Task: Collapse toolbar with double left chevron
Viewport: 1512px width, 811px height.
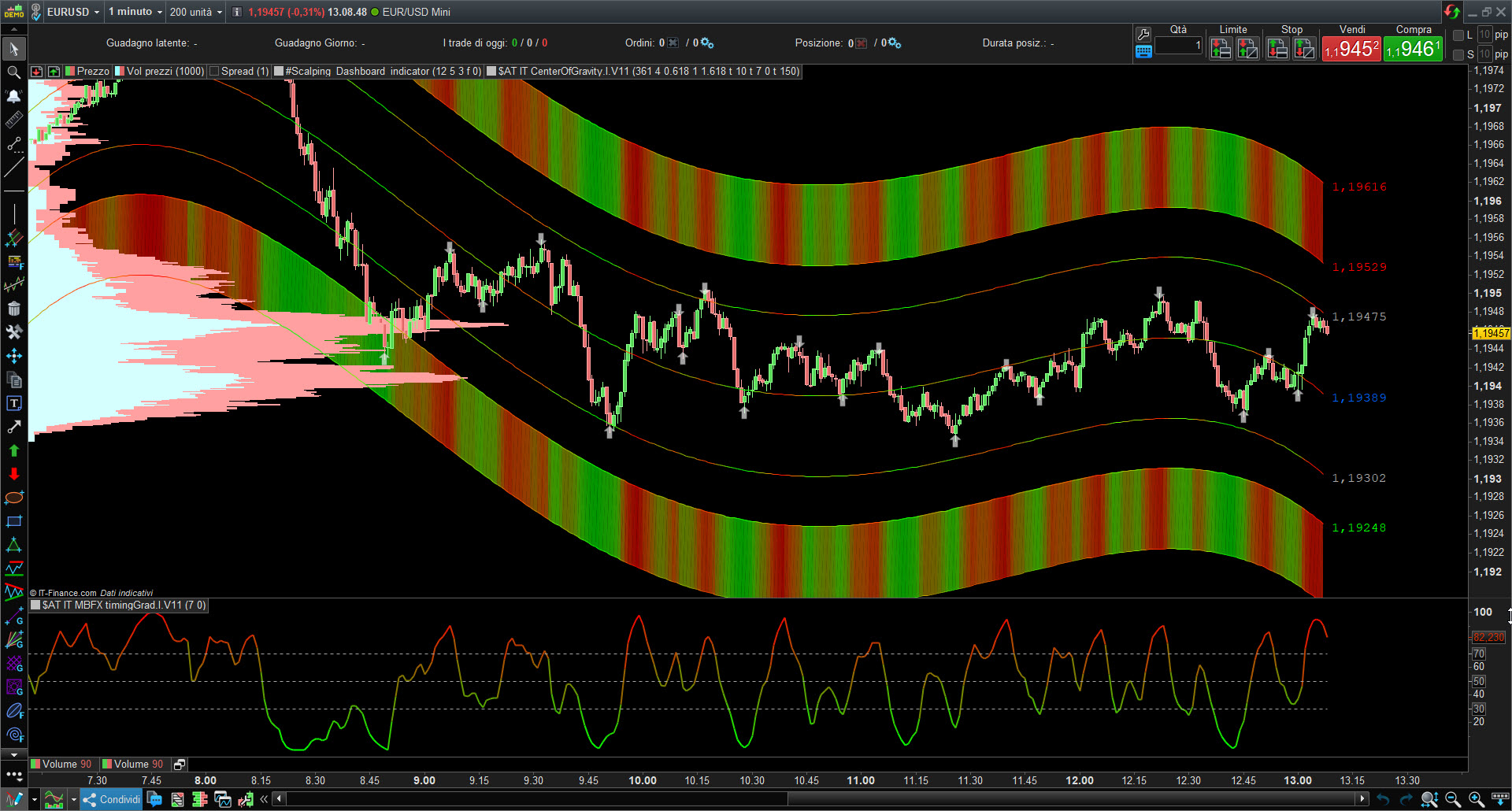Action: pos(264,800)
